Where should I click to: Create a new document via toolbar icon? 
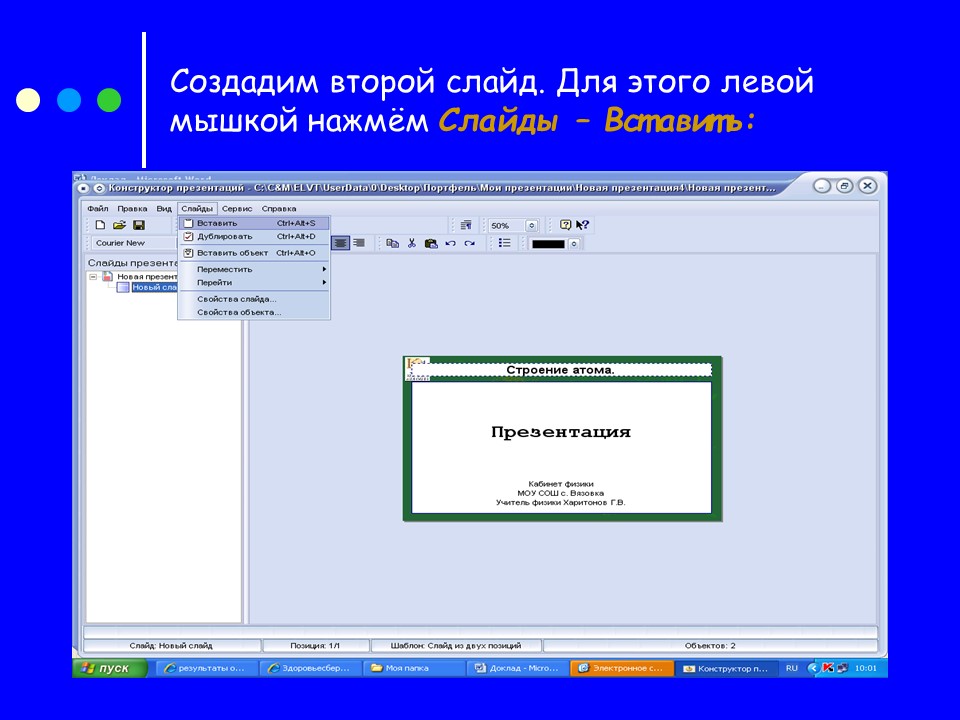coord(101,225)
